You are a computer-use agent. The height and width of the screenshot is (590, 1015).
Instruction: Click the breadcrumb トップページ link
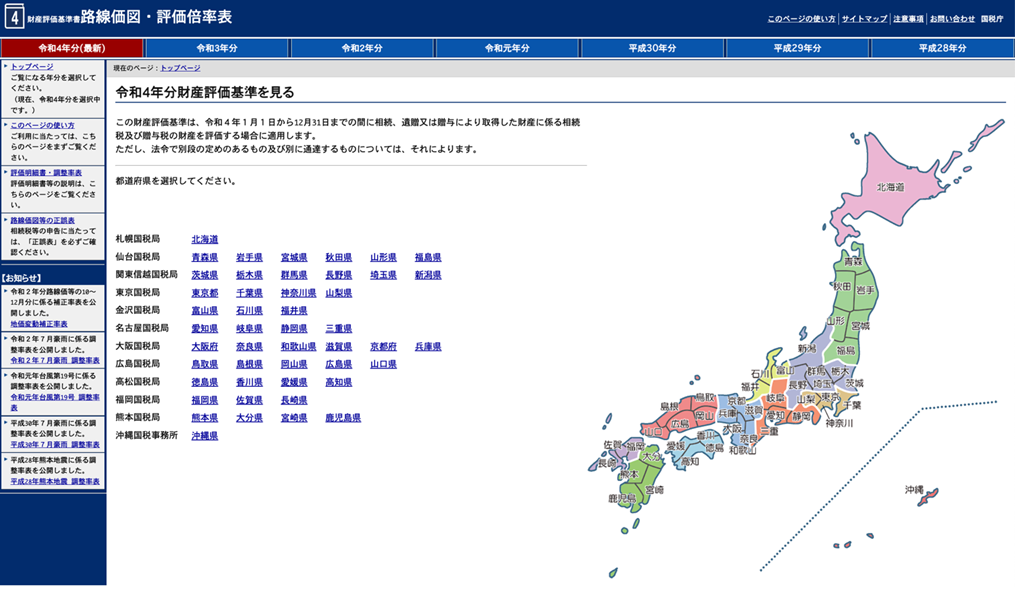(x=180, y=68)
